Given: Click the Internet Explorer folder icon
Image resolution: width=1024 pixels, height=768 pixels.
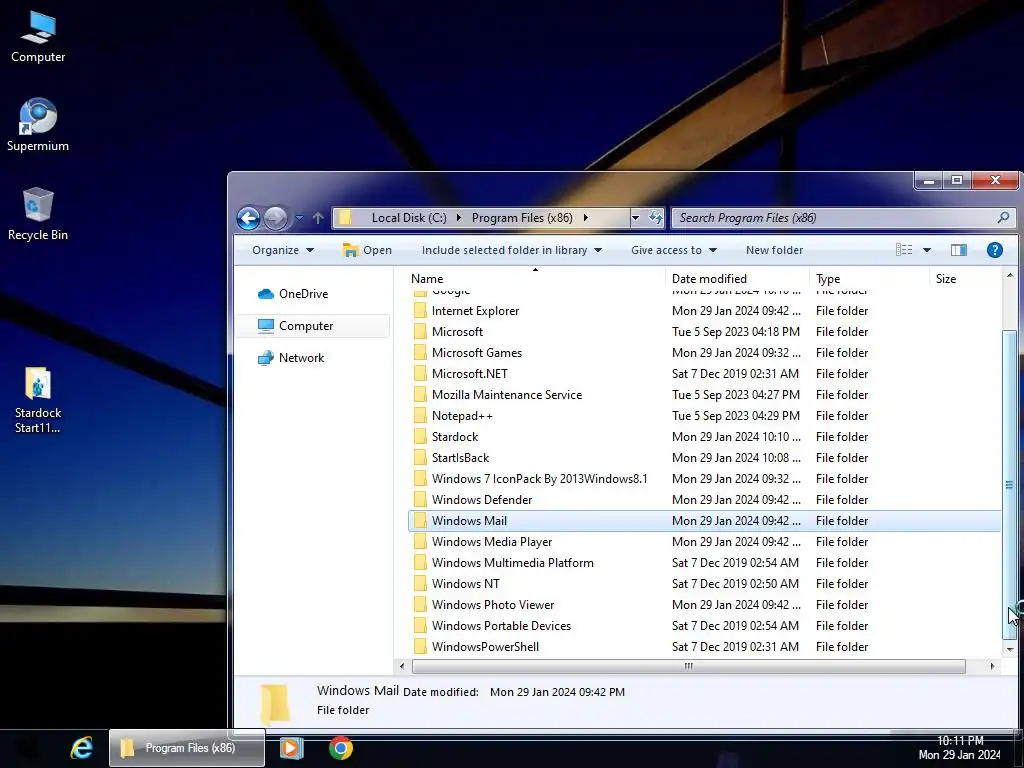Looking at the screenshot, I should pyautogui.click(x=420, y=311).
